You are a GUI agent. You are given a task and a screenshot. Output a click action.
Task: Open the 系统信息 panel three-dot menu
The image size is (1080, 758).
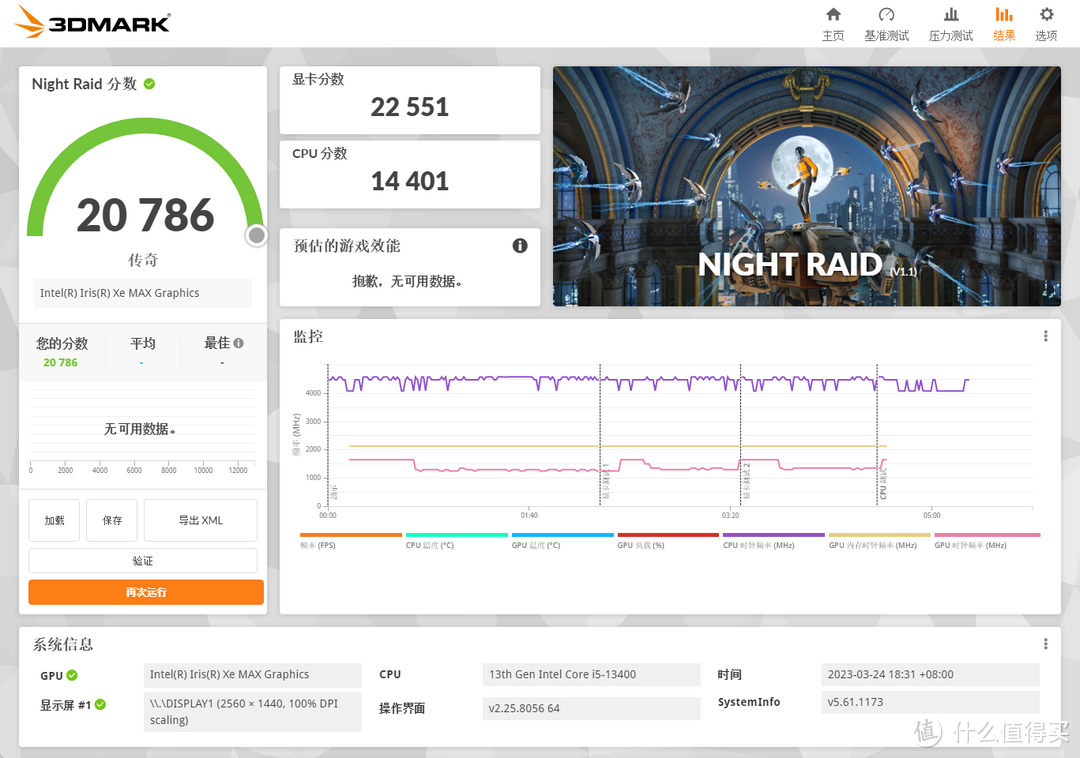pos(1046,644)
